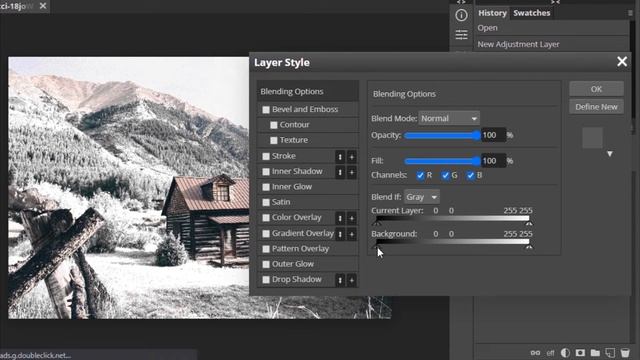Viewport: 640px width, 360px height.
Task: Click the Define New button
Action: click(x=596, y=107)
